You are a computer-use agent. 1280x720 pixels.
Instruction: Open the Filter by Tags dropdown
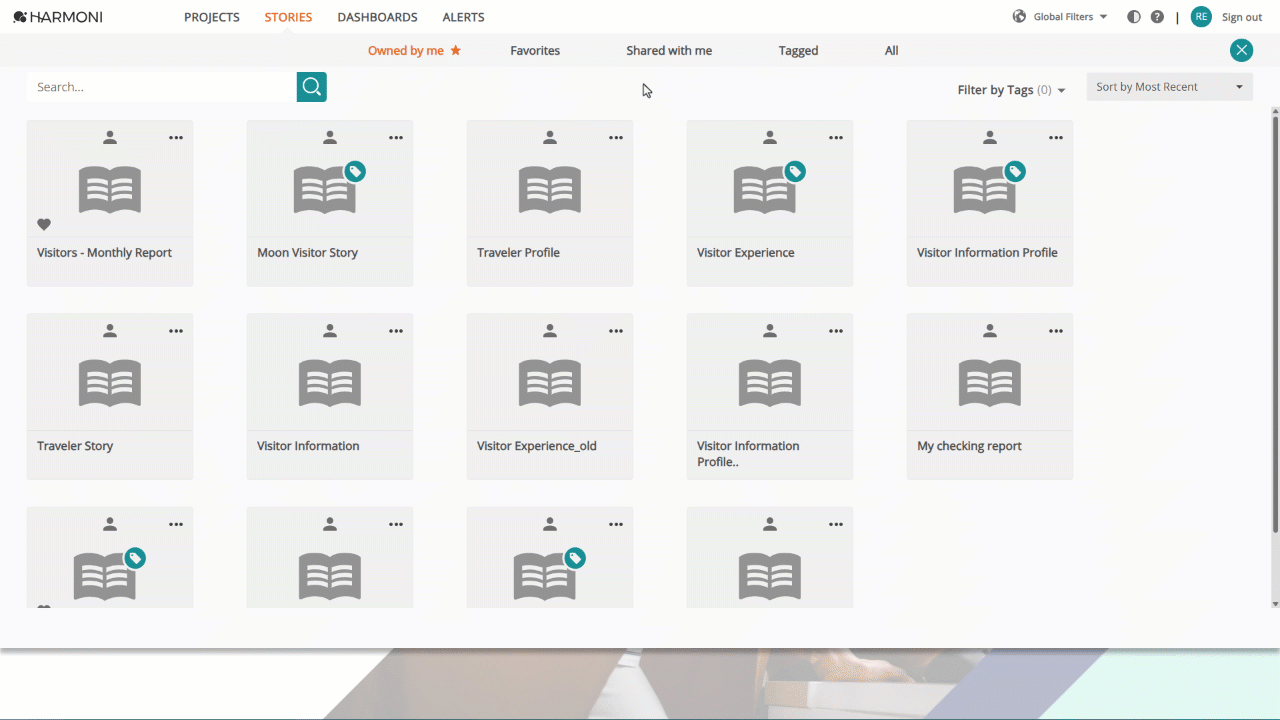click(1011, 90)
